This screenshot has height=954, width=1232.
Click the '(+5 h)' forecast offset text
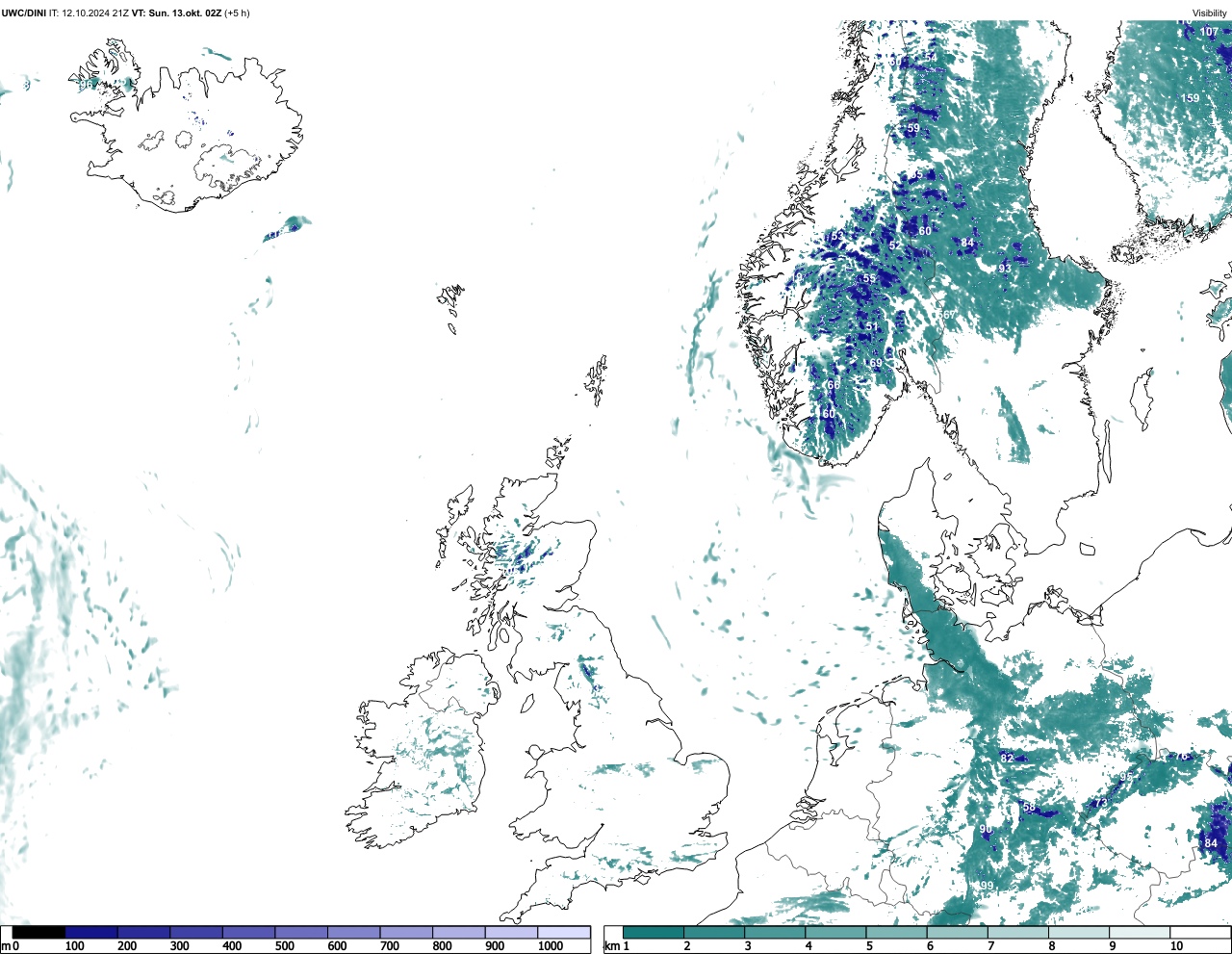[x=238, y=13]
